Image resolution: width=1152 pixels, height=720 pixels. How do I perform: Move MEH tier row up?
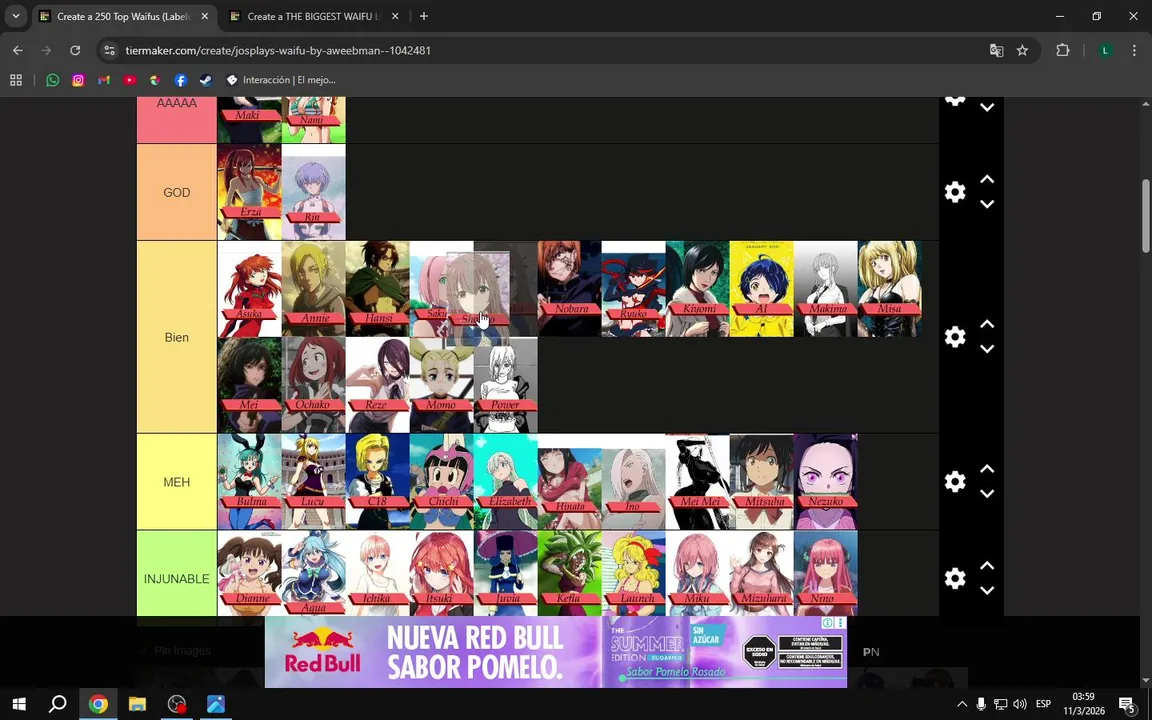tap(987, 469)
